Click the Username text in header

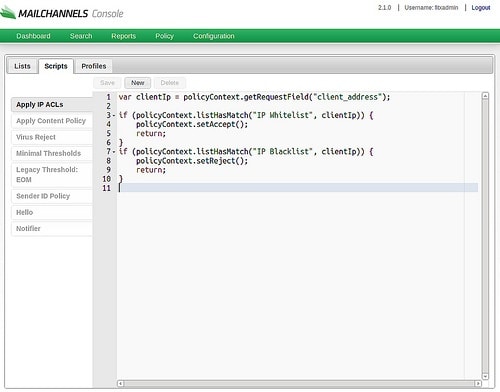(431, 8)
